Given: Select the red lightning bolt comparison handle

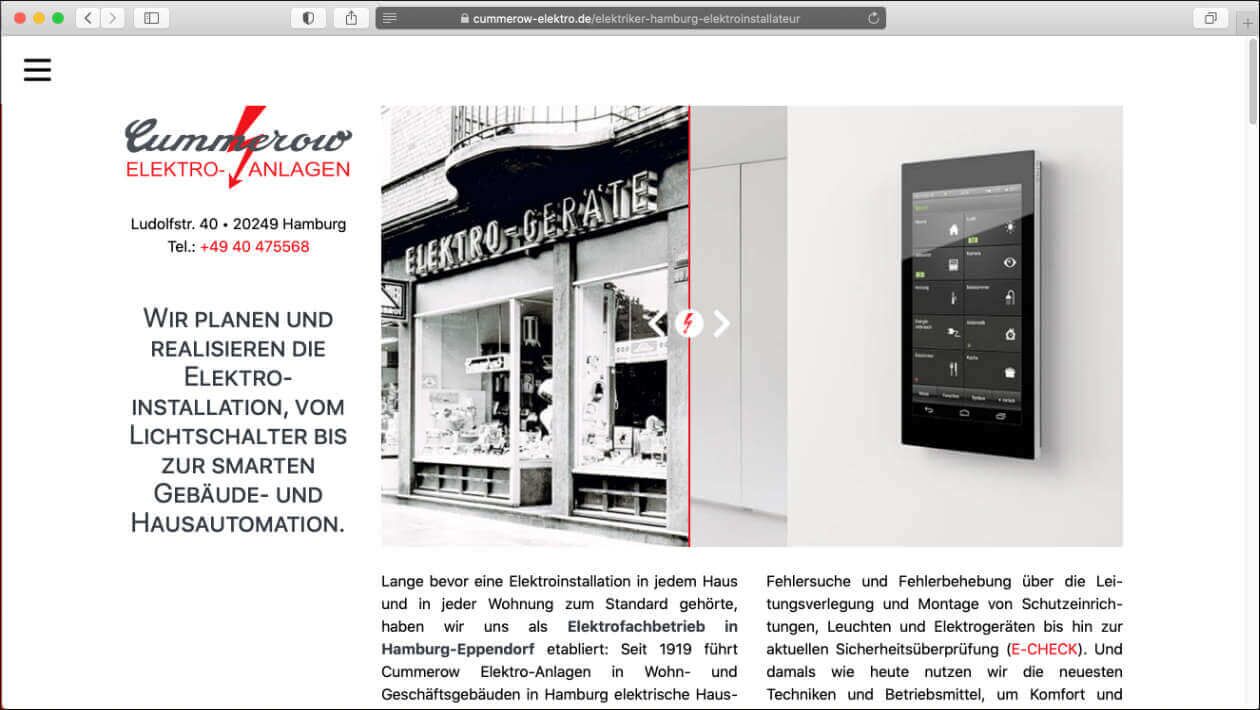Looking at the screenshot, I should point(689,323).
